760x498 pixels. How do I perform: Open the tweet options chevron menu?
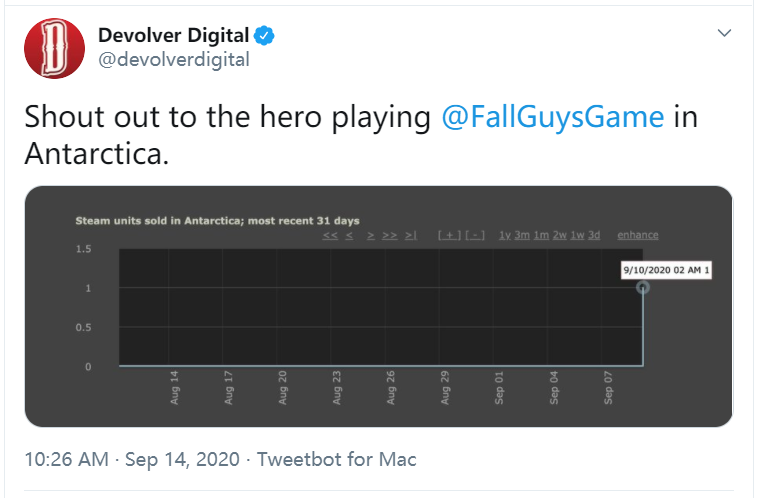click(x=725, y=34)
